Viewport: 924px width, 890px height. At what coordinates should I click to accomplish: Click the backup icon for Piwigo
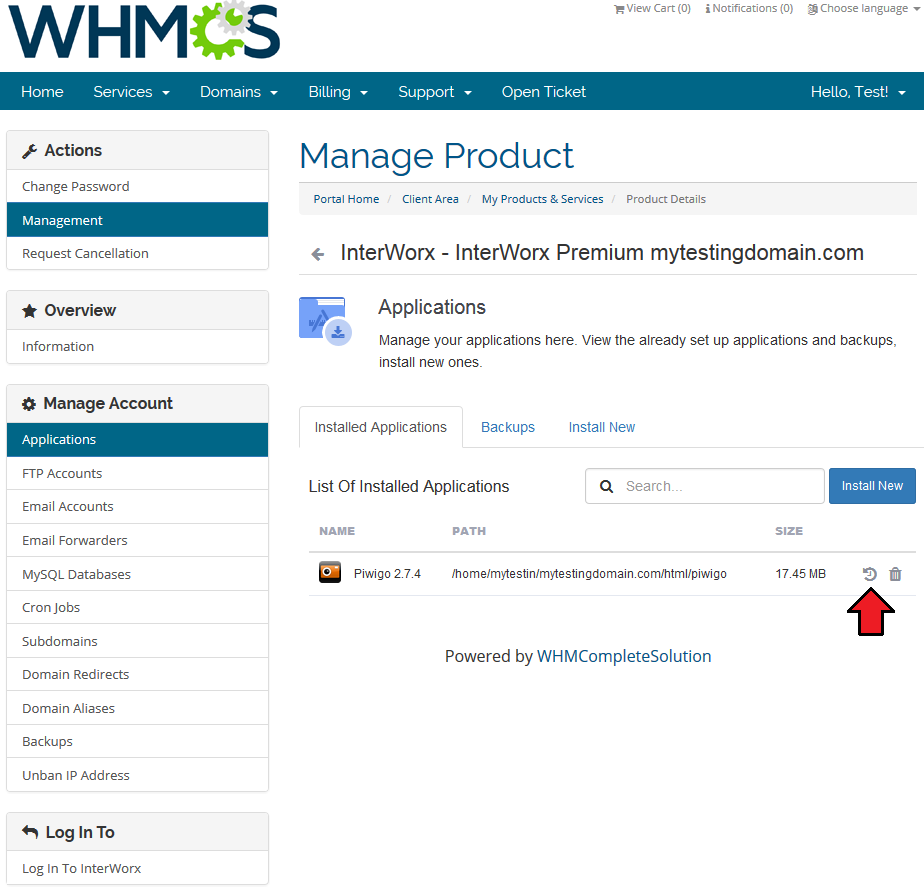pyautogui.click(x=870, y=573)
